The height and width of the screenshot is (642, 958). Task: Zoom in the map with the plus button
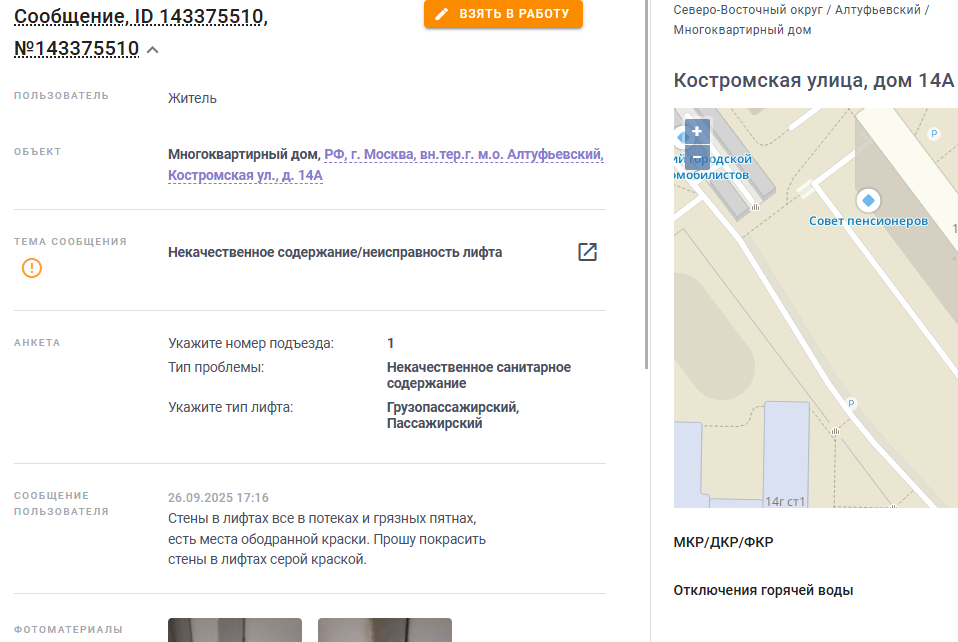(x=697, y=131)
